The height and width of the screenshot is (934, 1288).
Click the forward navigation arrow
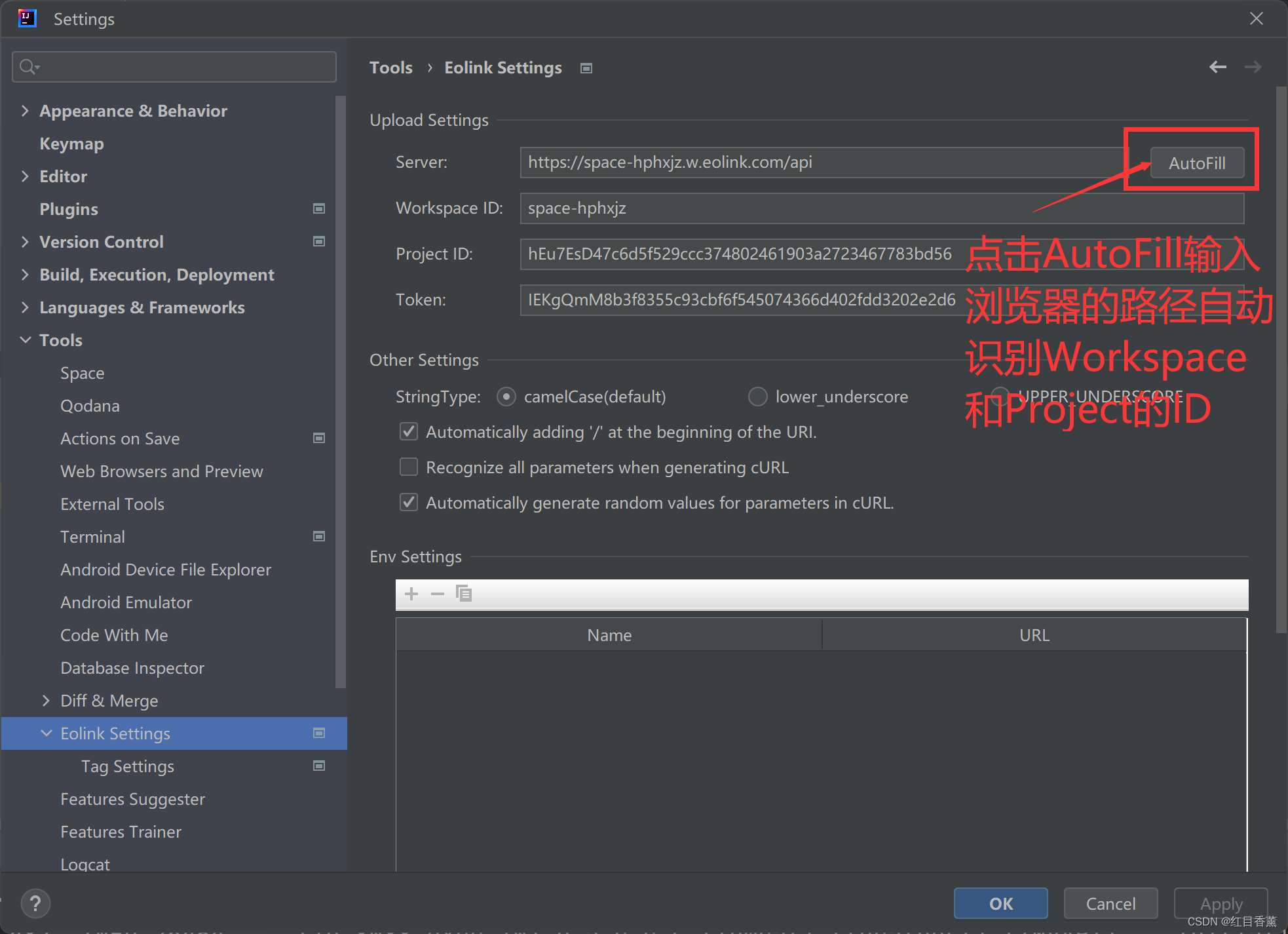coord(1253,67)
